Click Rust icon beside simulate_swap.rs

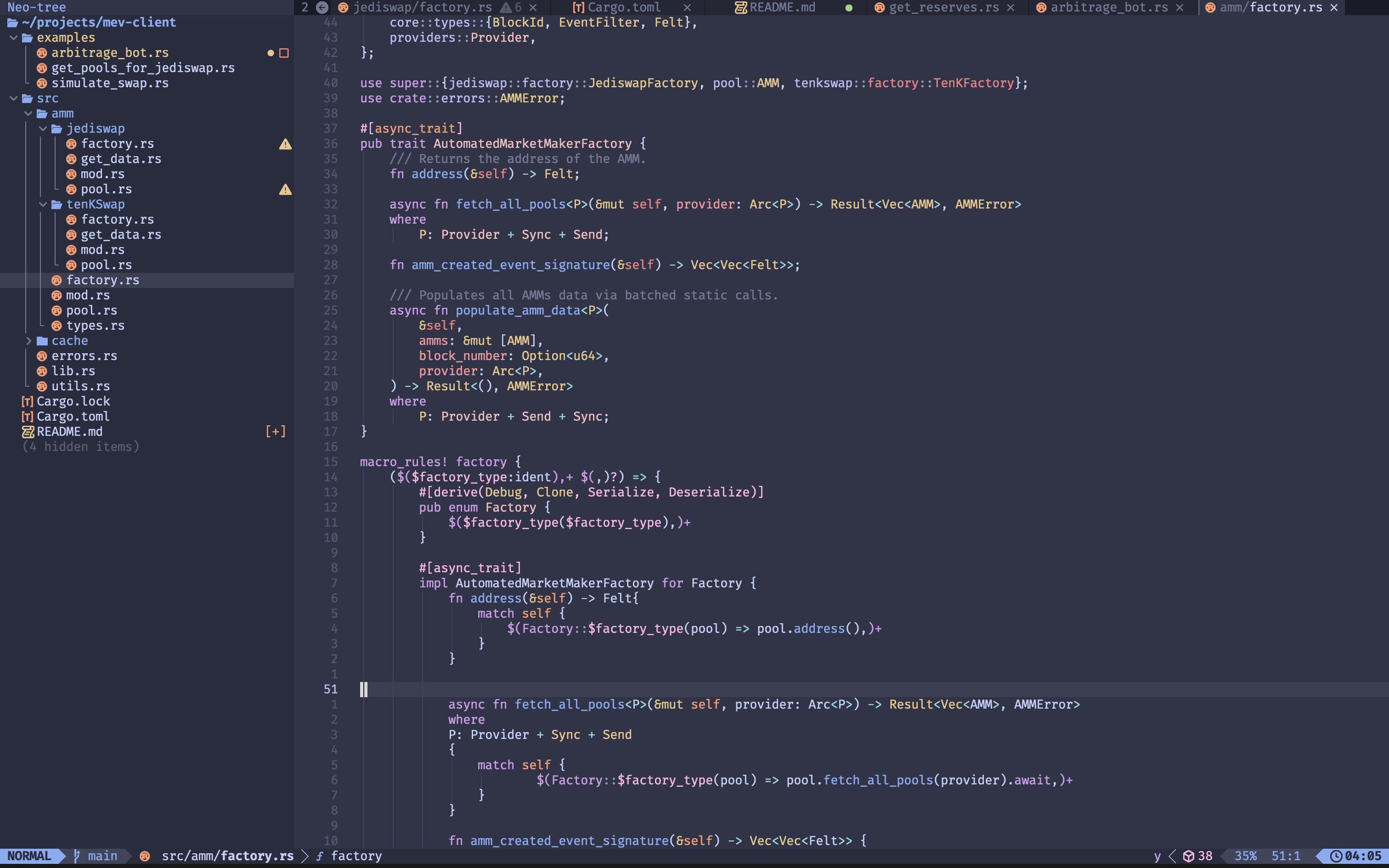click(42, 83)
